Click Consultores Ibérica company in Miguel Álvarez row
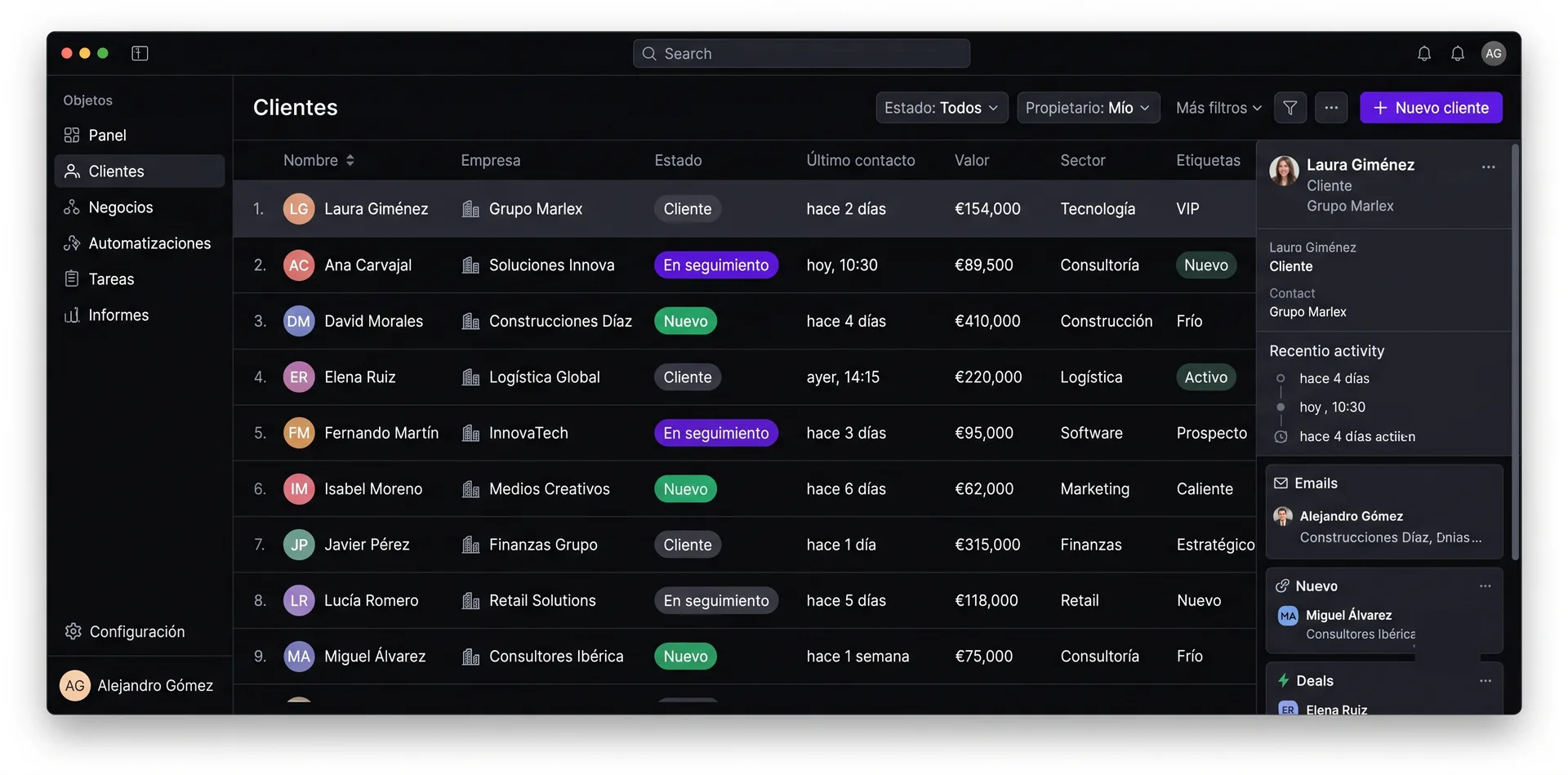 (x=556, y=657)
